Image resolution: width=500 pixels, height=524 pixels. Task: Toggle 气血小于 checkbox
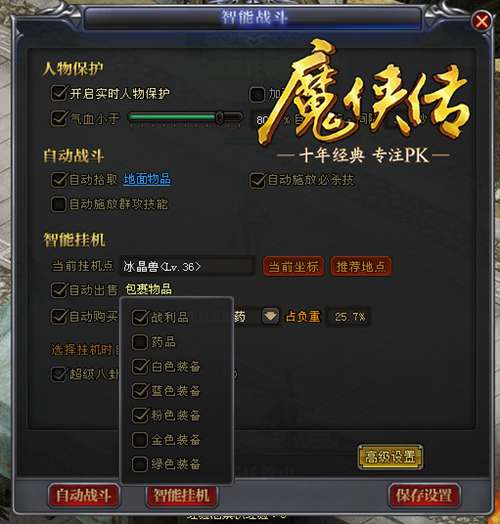59,118
